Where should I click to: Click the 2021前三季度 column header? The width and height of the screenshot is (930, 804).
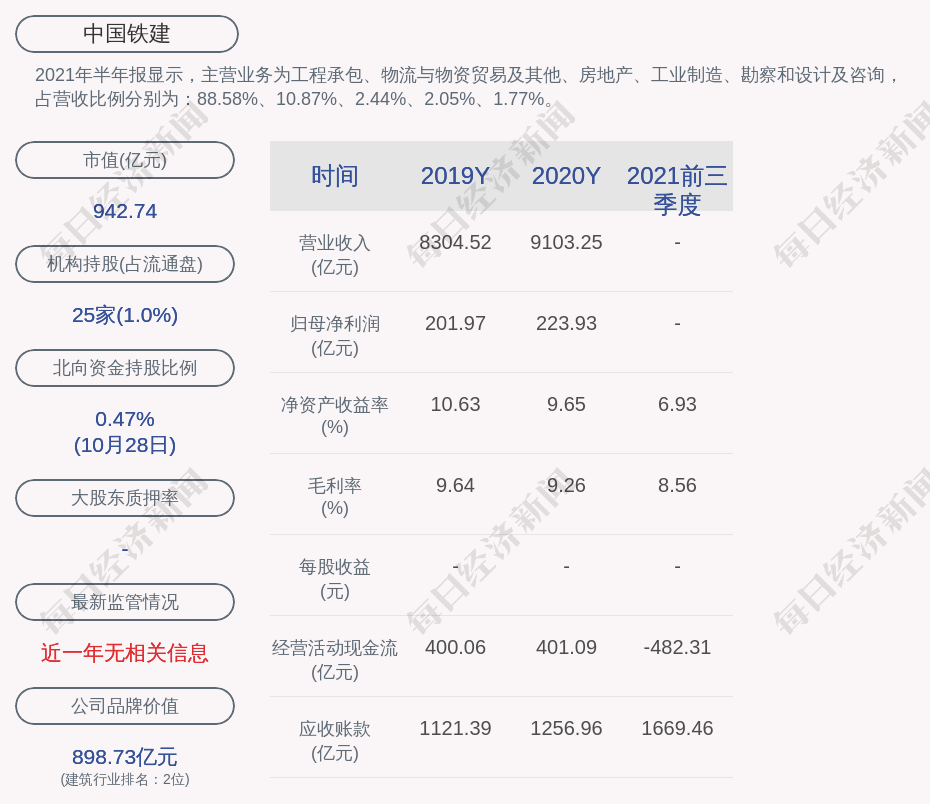(677, 190)
